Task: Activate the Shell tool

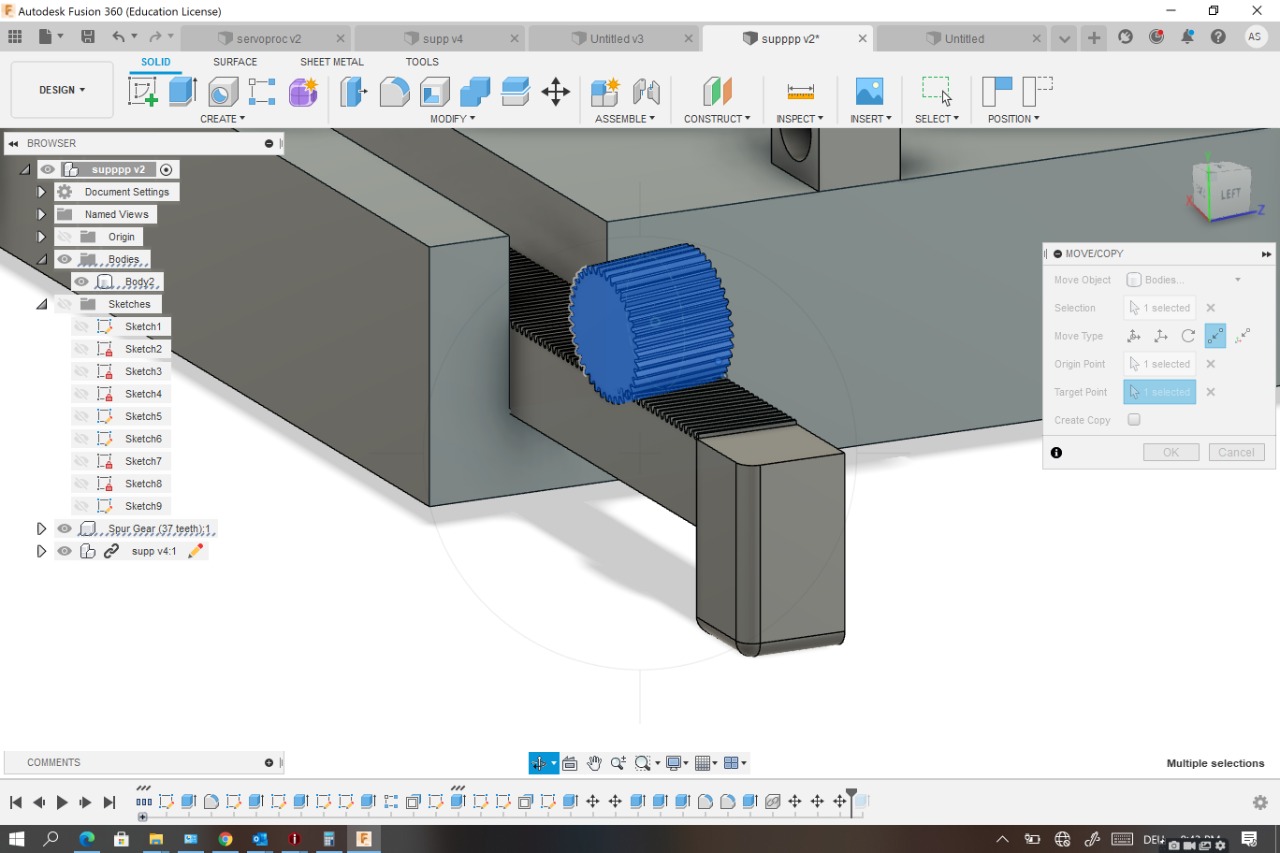Action: (x=435, y=92)
